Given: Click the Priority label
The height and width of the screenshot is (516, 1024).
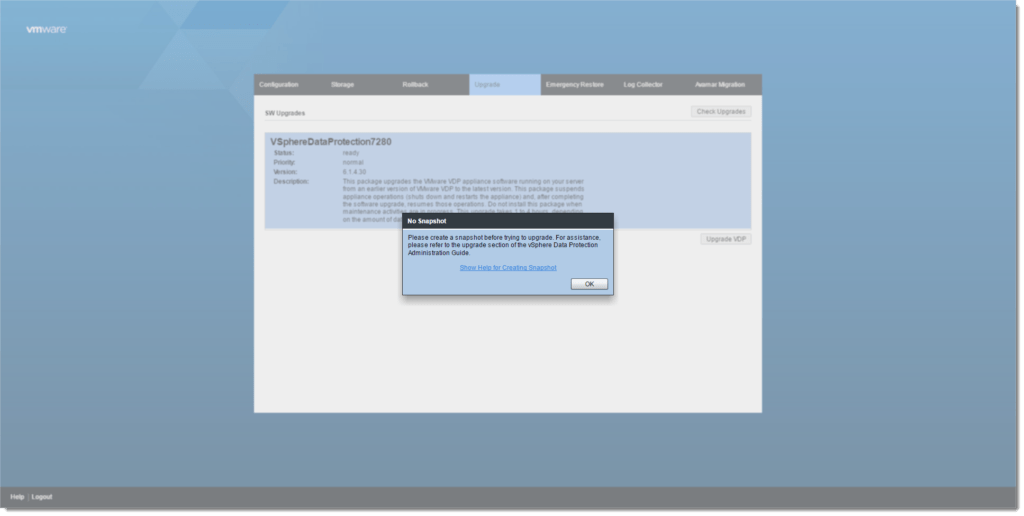Looking at the screenshot, I should (x=284, y=163).
